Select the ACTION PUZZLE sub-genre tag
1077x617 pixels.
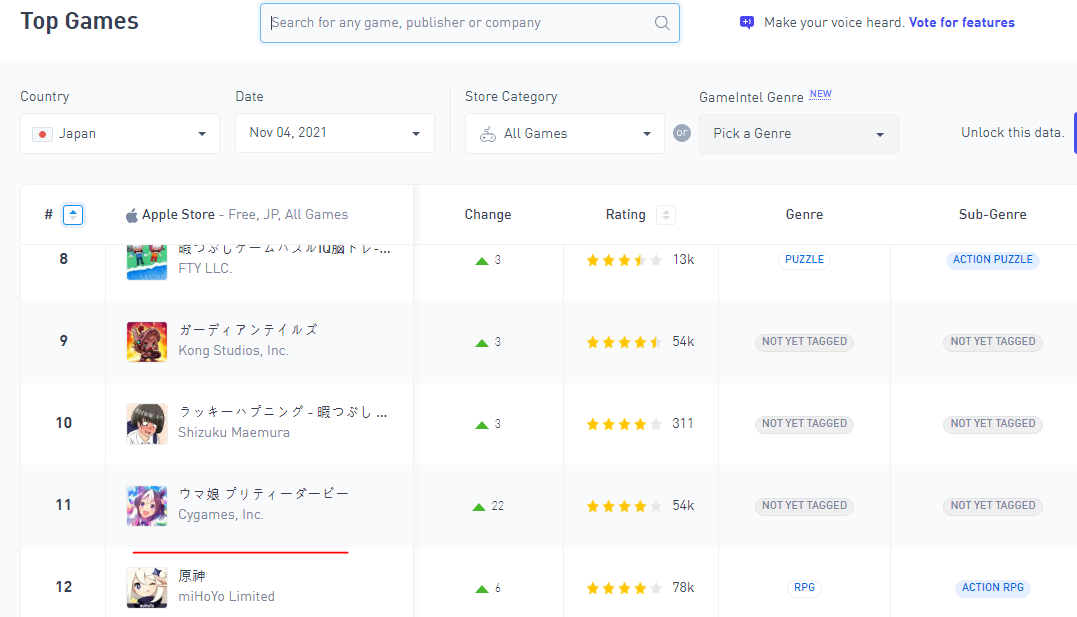(x=993, y=260)
